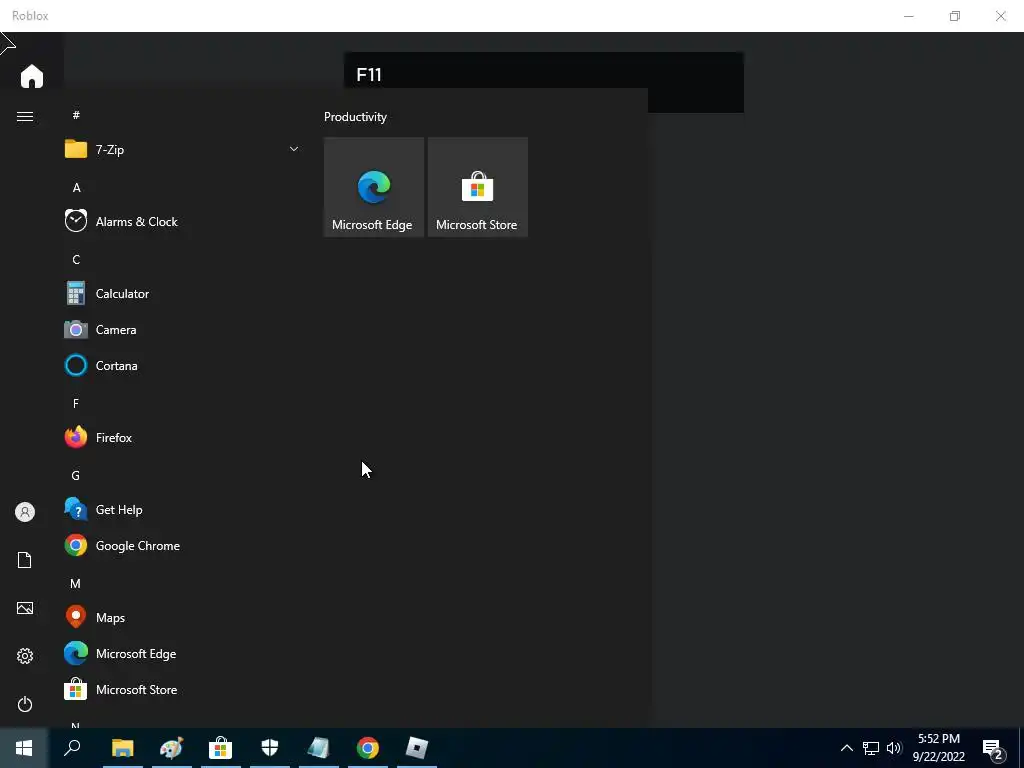
Task: Click the letter A section header
Action: [76, 187]
